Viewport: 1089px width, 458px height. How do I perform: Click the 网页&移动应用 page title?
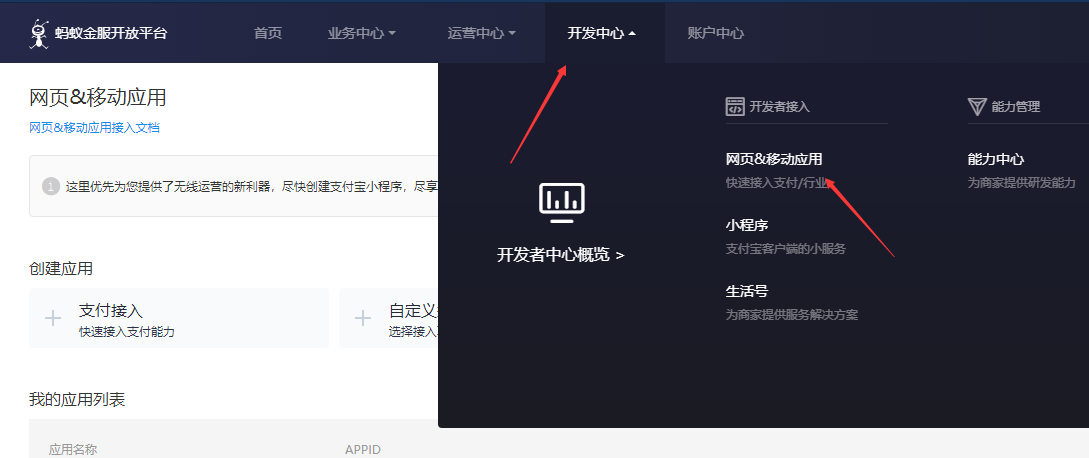pos(97,98)
